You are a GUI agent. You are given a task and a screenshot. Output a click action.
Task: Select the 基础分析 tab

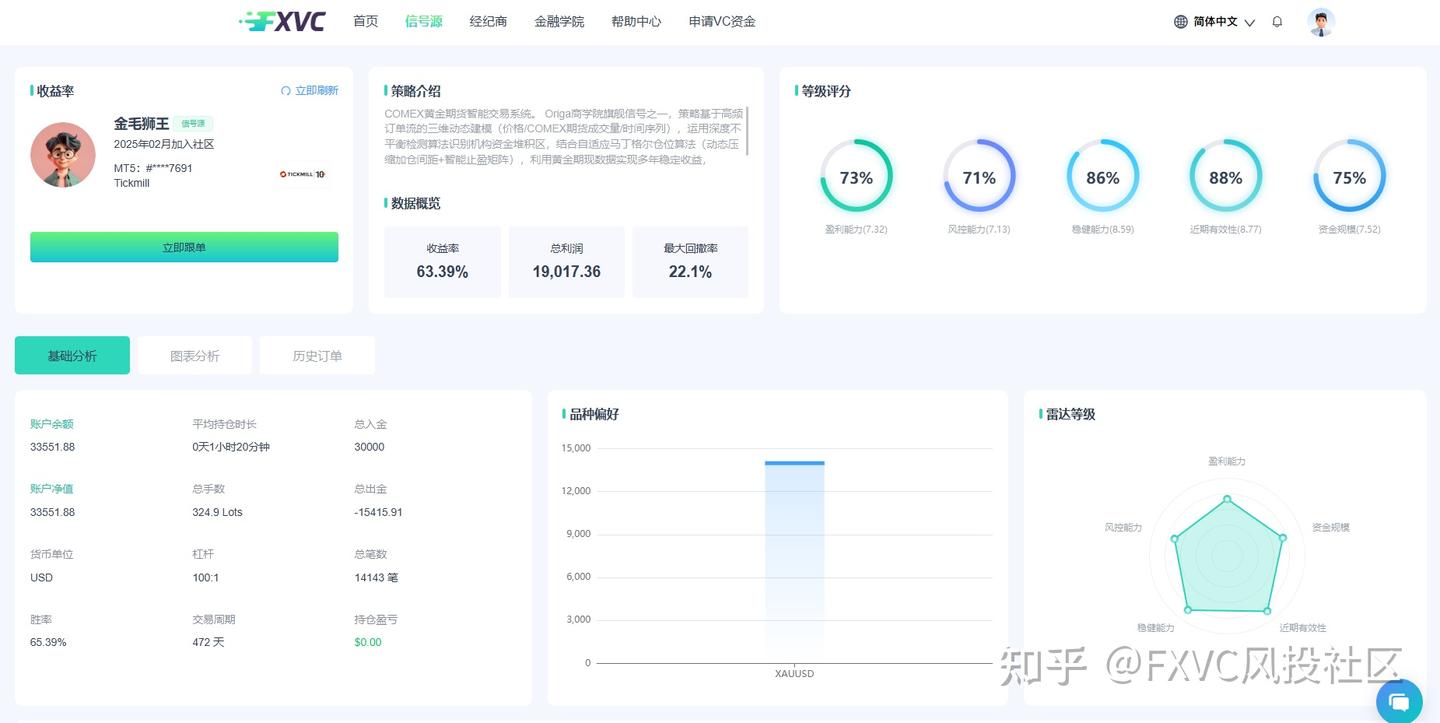(x=72, y=355)
